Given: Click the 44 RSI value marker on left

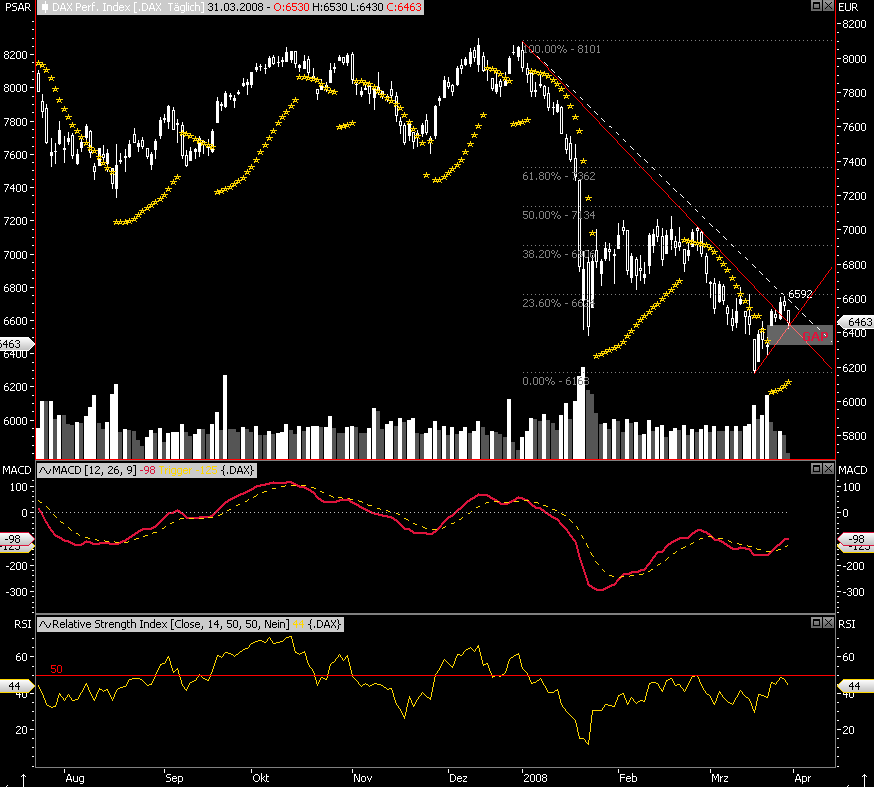Looking at the screenshot, I should click(x=16, y=686).
